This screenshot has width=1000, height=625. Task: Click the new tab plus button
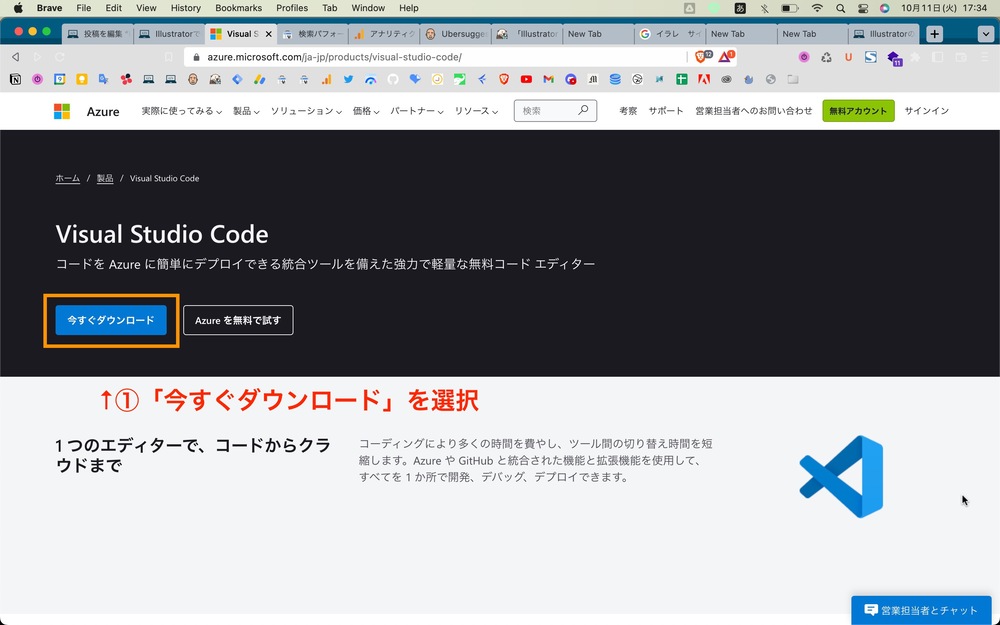point(934,34)
